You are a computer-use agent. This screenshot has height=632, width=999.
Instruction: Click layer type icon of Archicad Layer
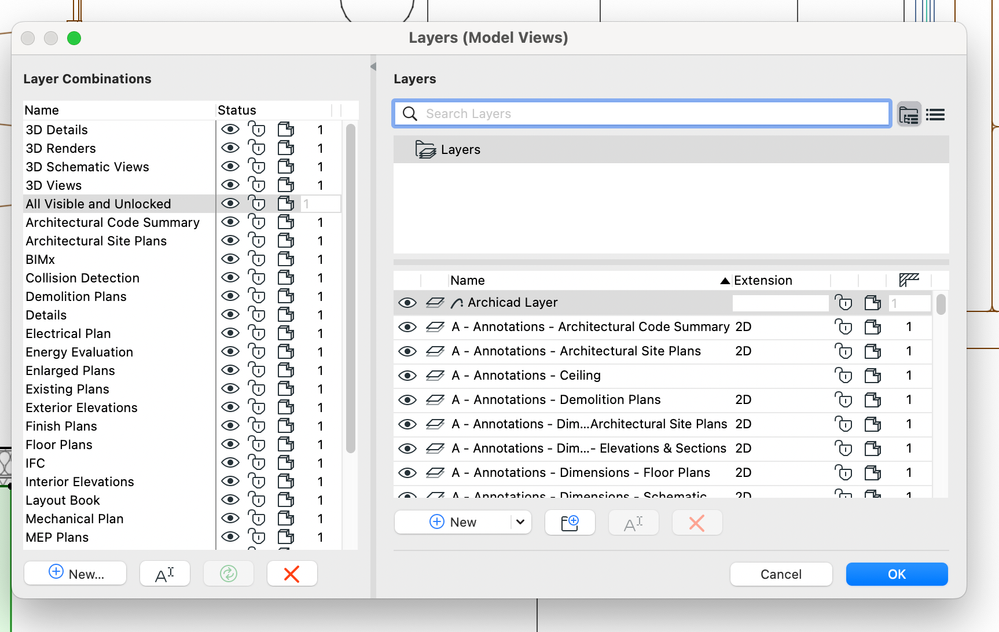point(435,303)
